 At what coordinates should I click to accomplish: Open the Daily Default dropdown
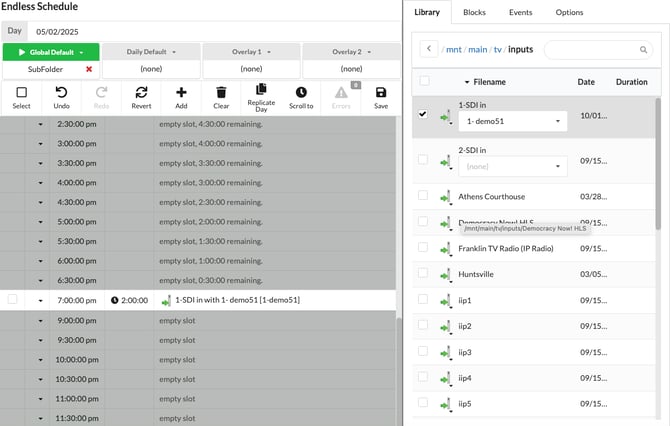[x=150, y=50]
